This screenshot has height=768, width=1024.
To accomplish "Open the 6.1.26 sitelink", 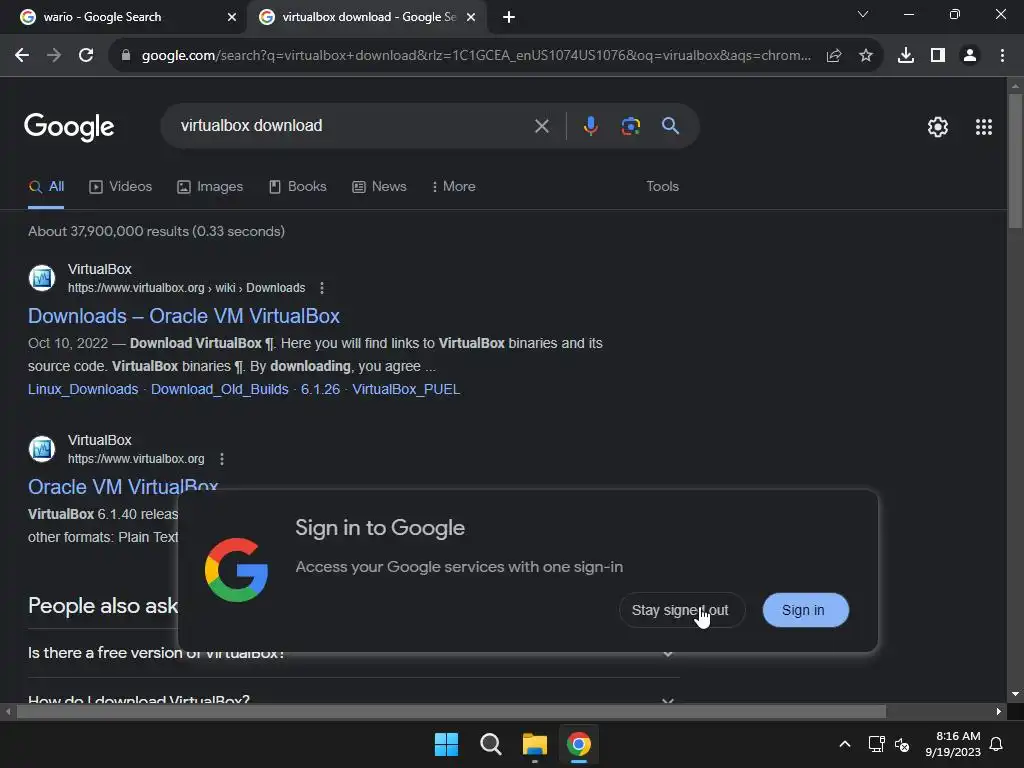I will (x=320, y=389).
